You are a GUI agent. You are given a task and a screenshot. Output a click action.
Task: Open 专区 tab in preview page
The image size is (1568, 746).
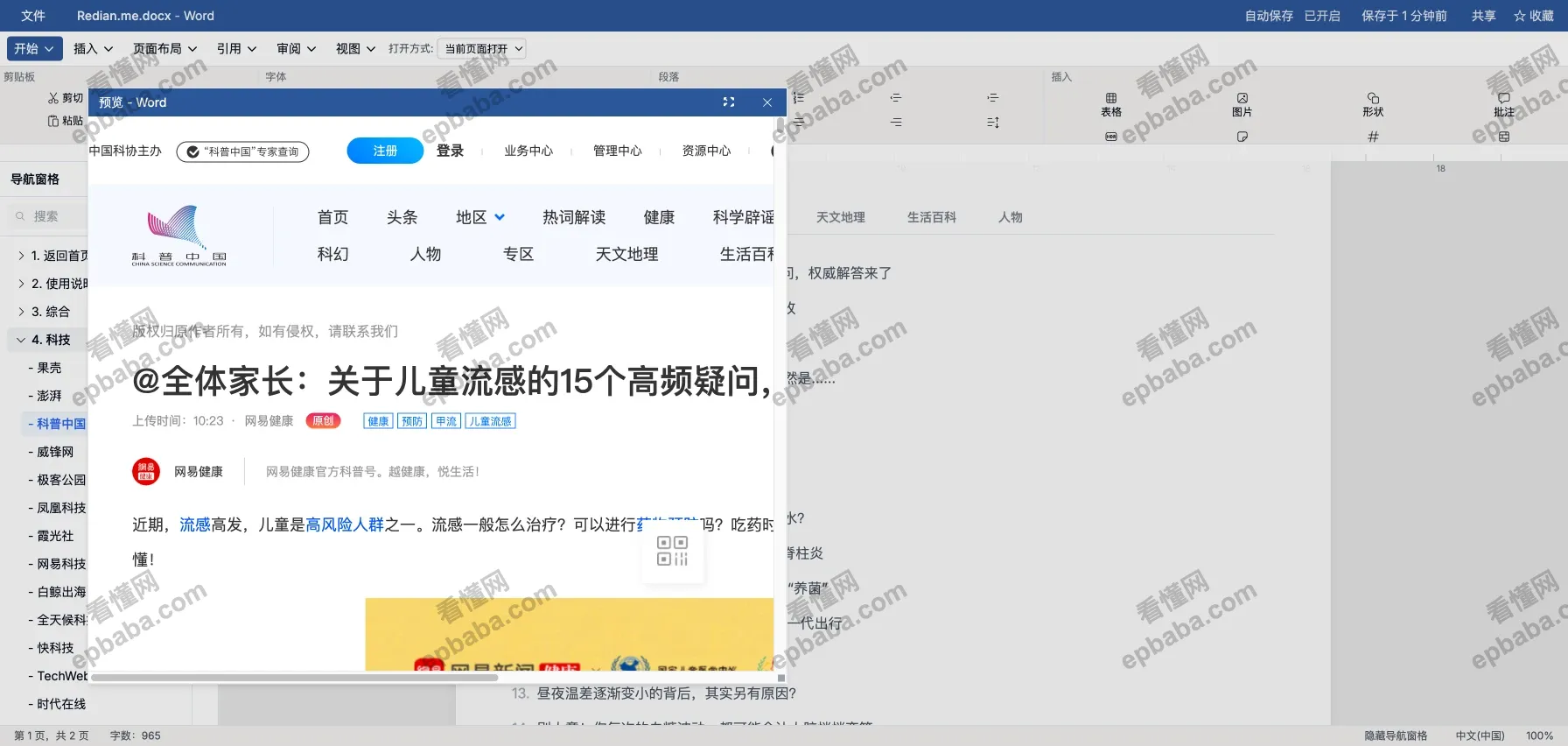[518, 254]
